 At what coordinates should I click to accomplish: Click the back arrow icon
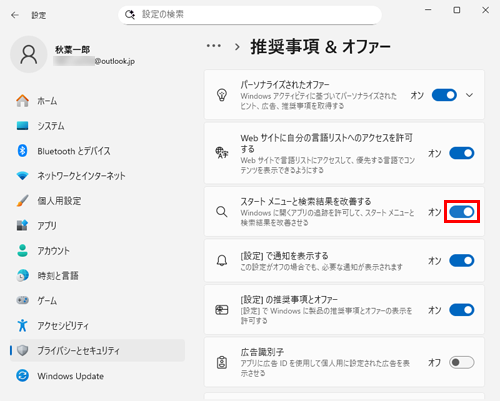[x=15, y=15]
